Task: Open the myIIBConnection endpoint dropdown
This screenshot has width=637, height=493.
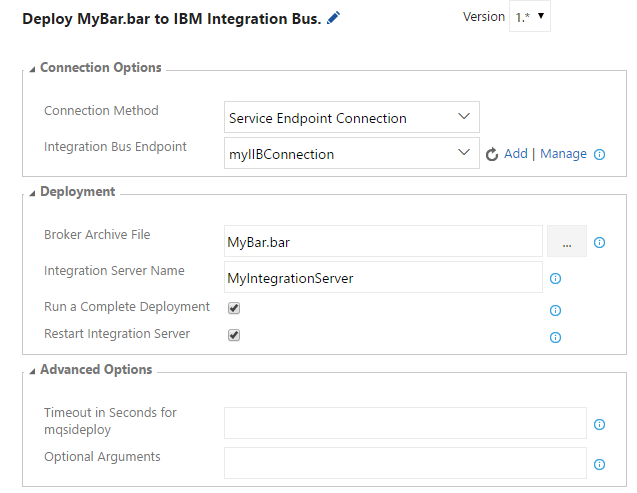Action: pyautogui.click(x=352, y=153)
